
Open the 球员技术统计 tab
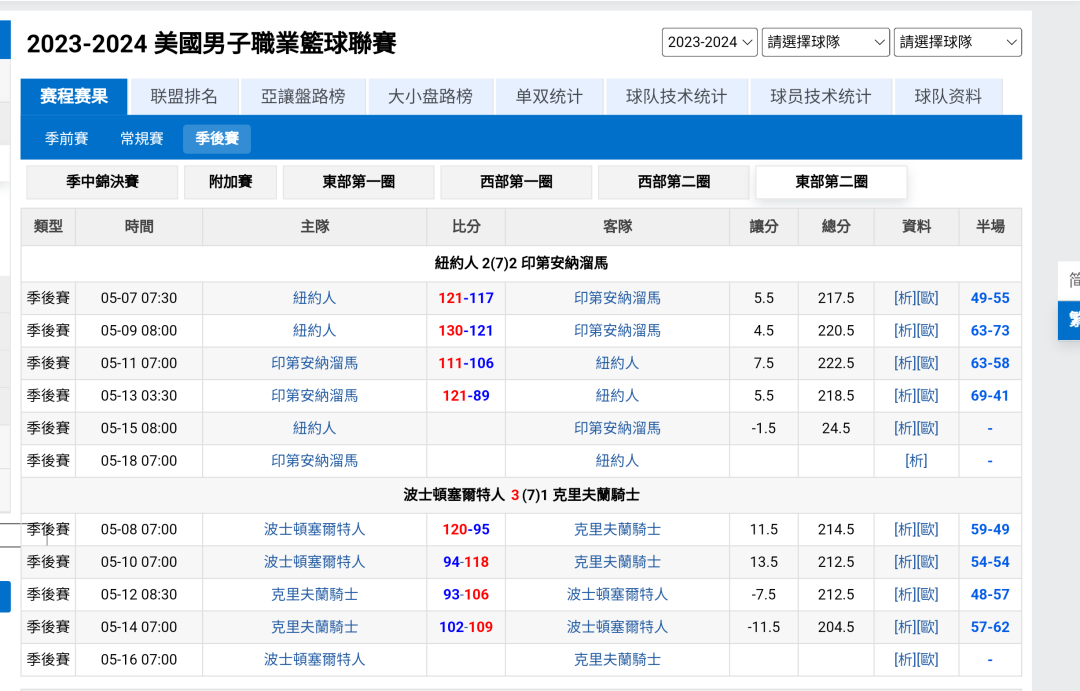(x=820, y=96)
